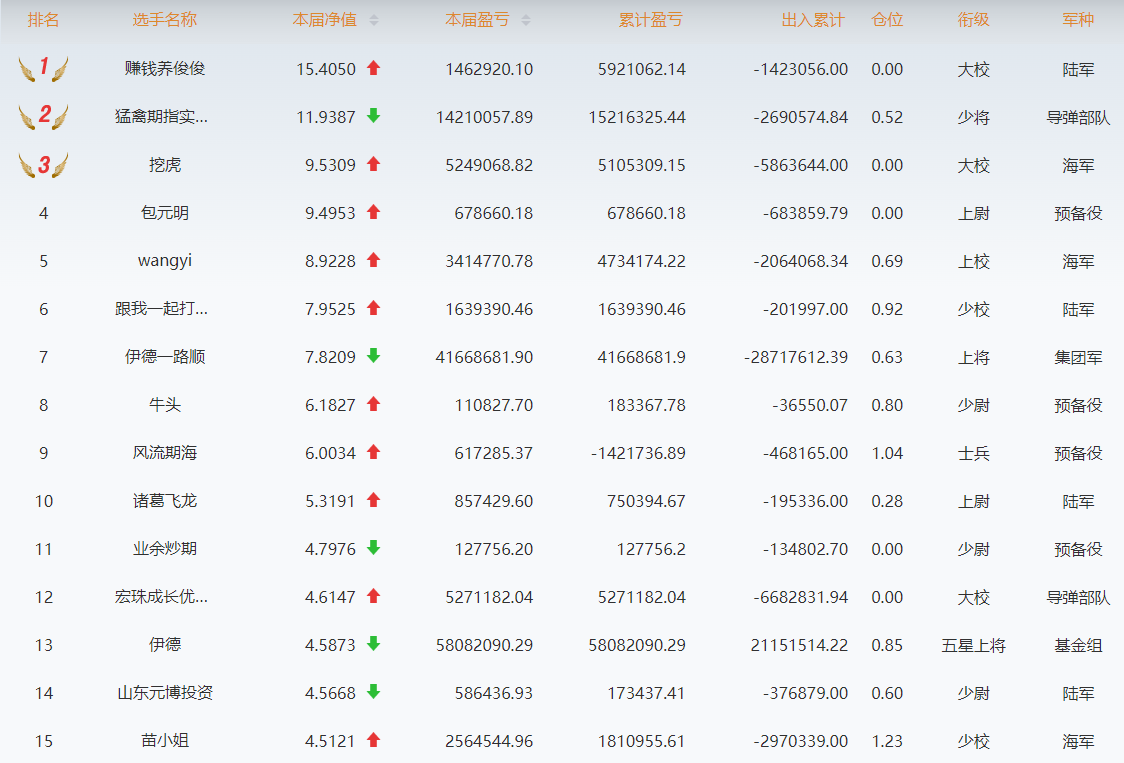Click red up arrow next to 7.9525
Screen dimensions: 1124x763
(x=373, y=308)
